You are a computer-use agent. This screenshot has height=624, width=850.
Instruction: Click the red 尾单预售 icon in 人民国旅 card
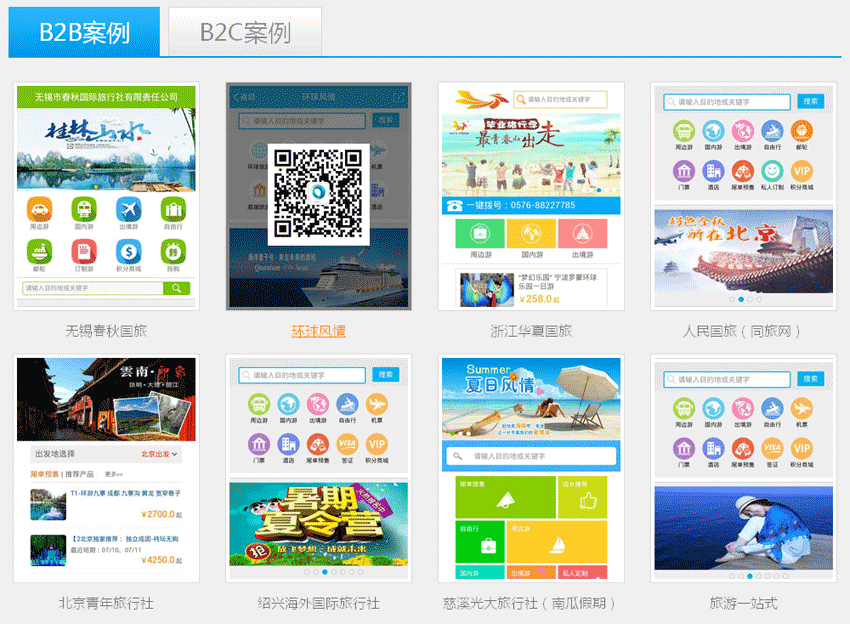tap(743, 171)
